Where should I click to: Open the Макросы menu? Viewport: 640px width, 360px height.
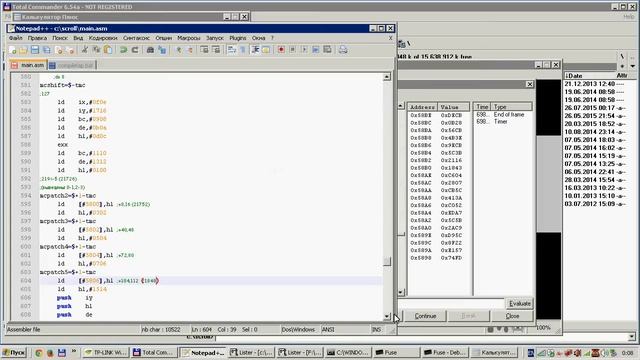tap(189, 38)
